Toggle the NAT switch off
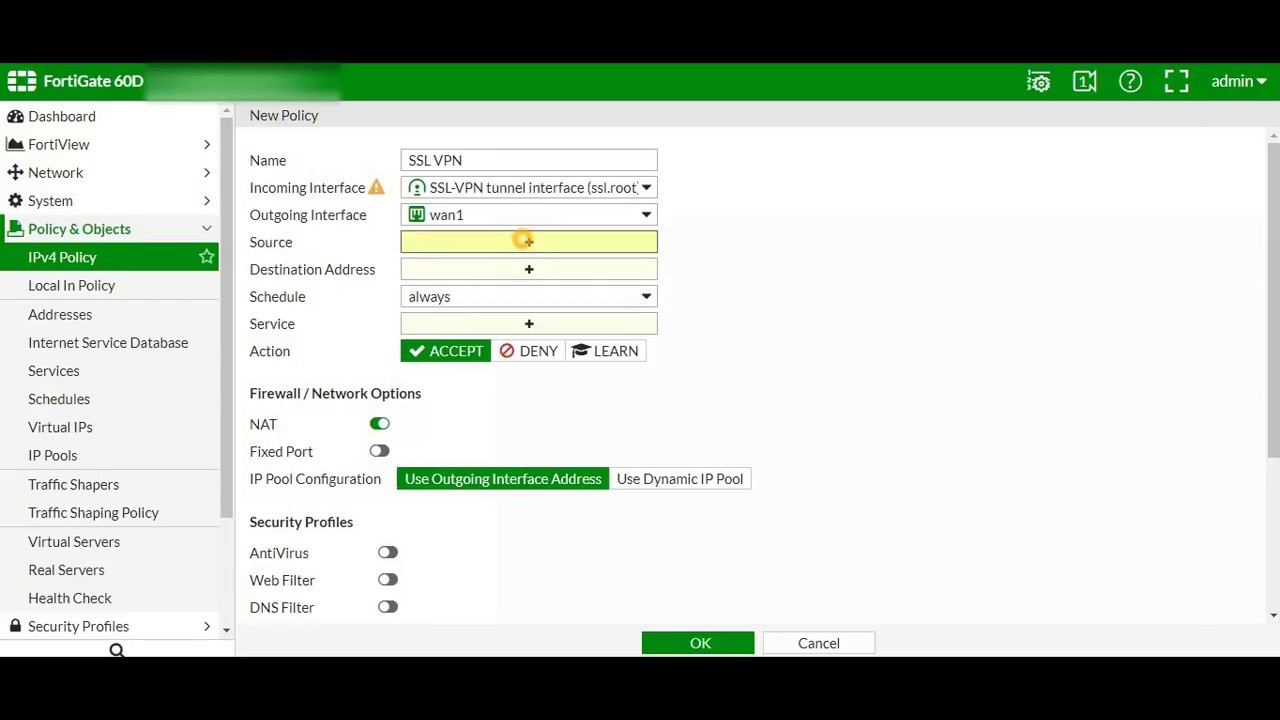The width and height of the screenshot is (1280, 720). tap(379, 424)
